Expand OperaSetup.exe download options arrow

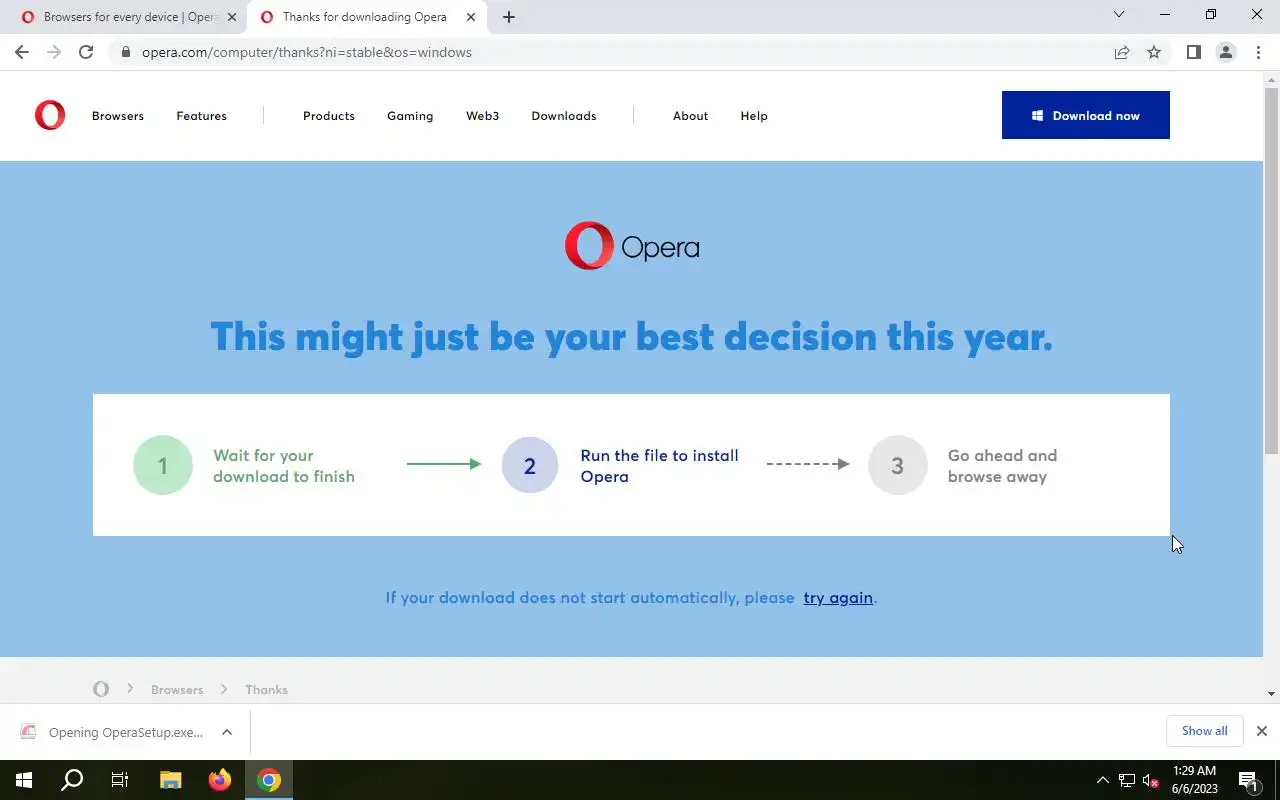227,732
